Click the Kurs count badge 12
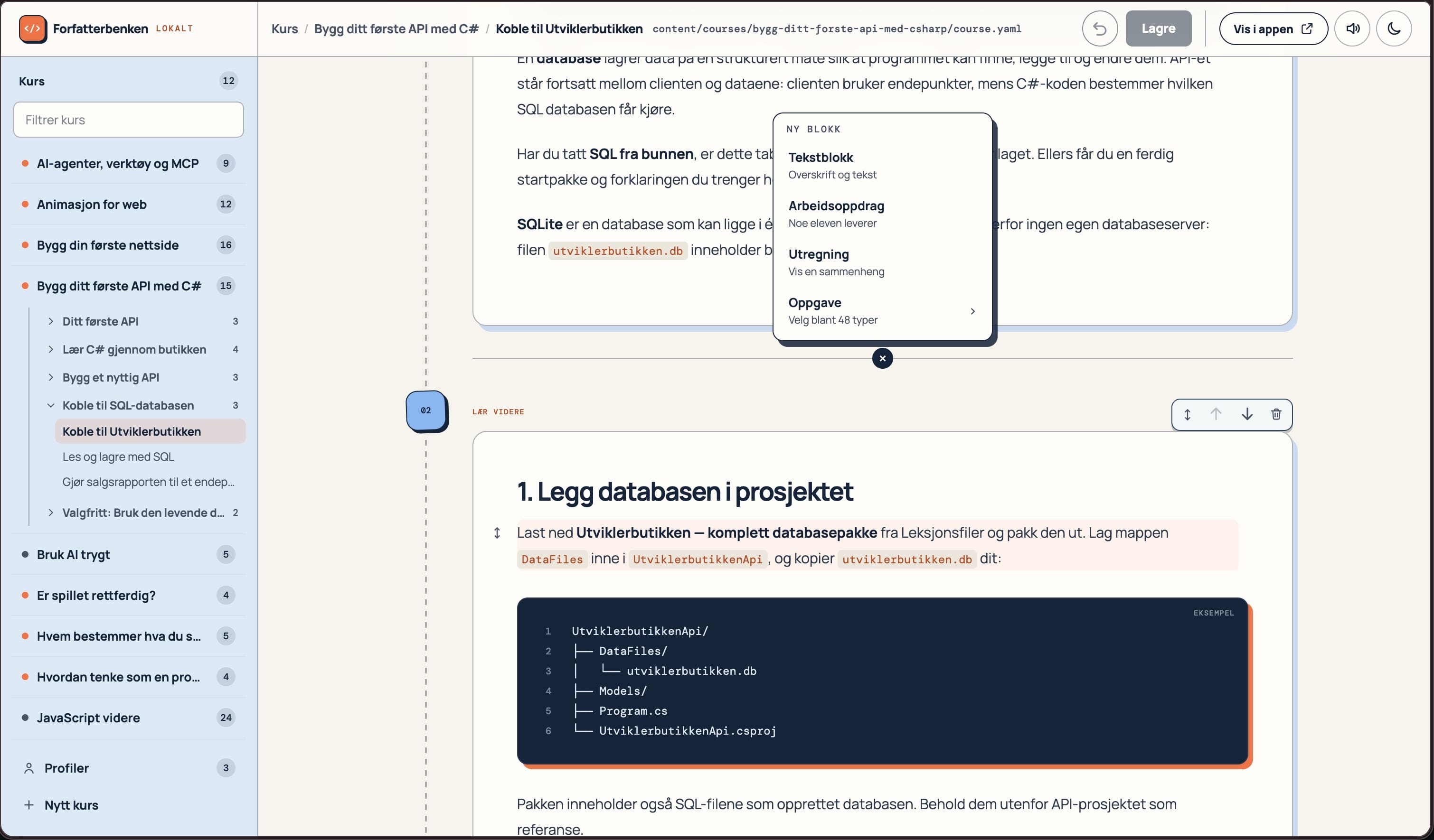The image size is (1434, 840). pos(229,81)
